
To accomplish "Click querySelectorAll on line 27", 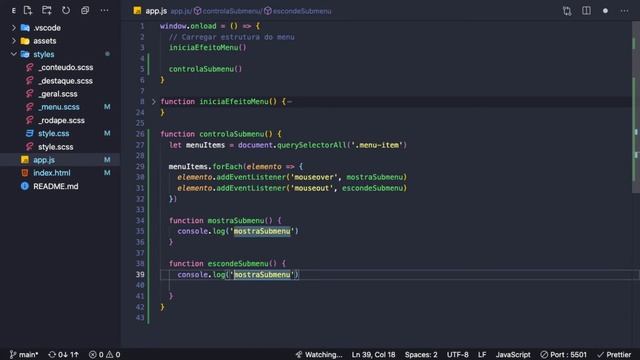I will [311, 145].
